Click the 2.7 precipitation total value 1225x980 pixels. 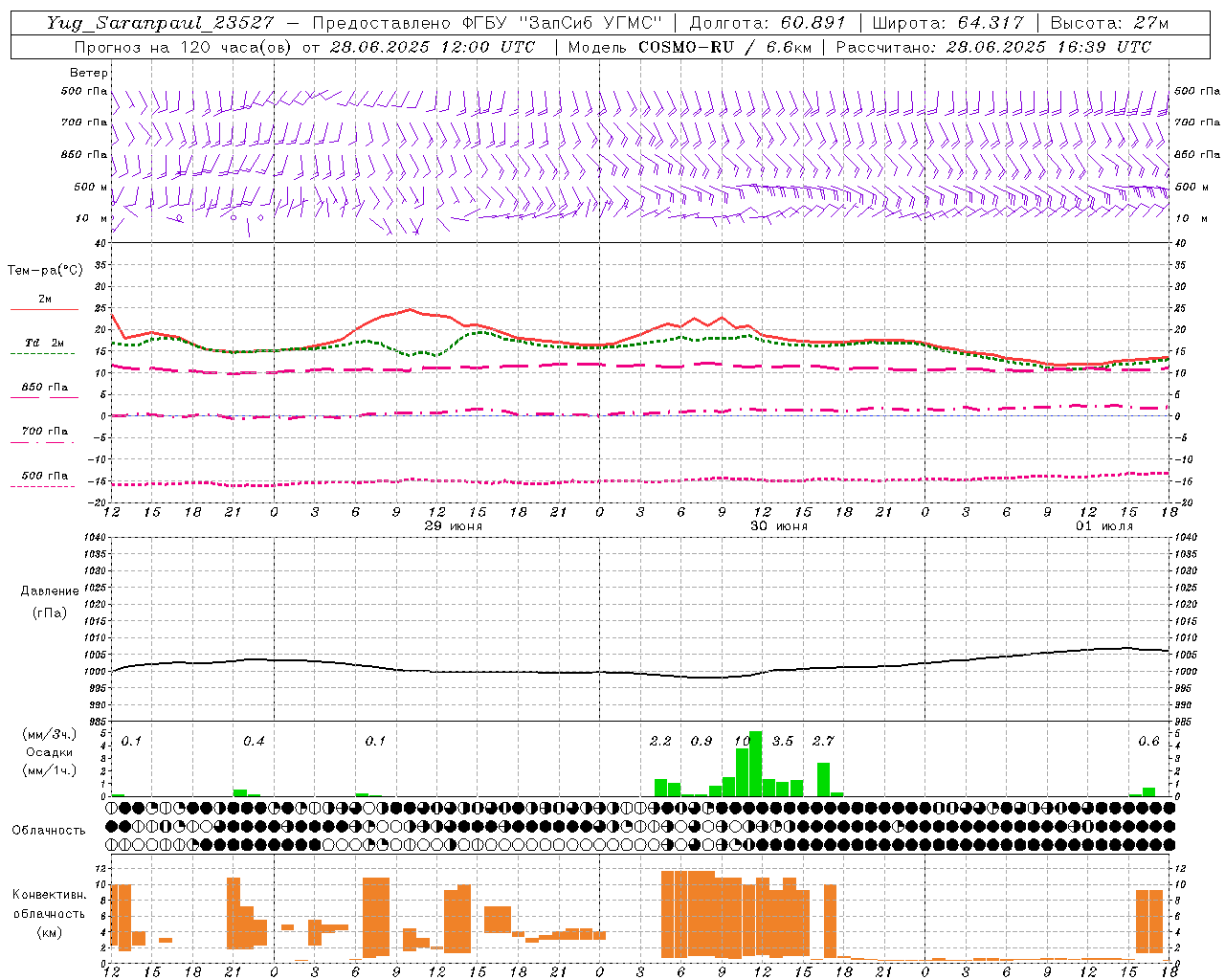823,741
